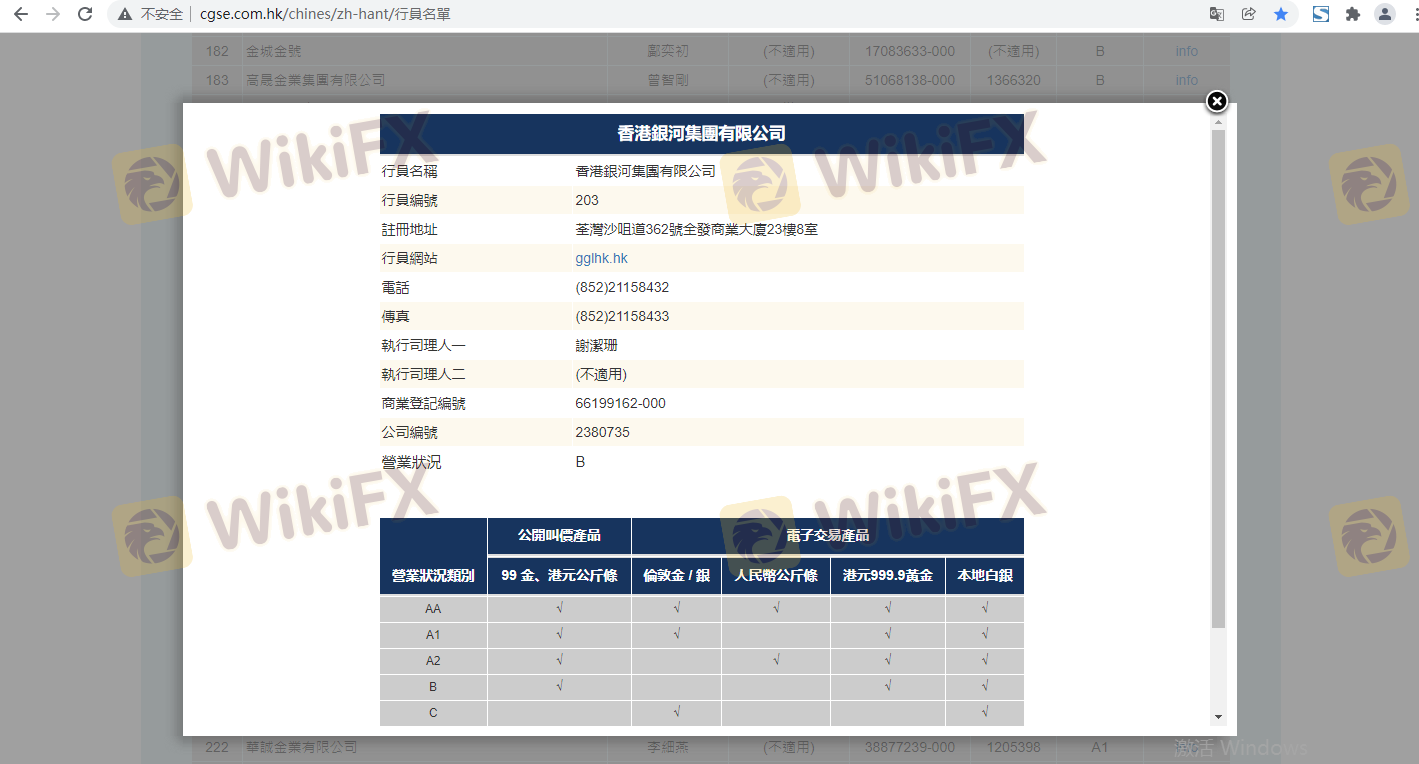Click the 電子交易產品 table header

tap(827, 536)
